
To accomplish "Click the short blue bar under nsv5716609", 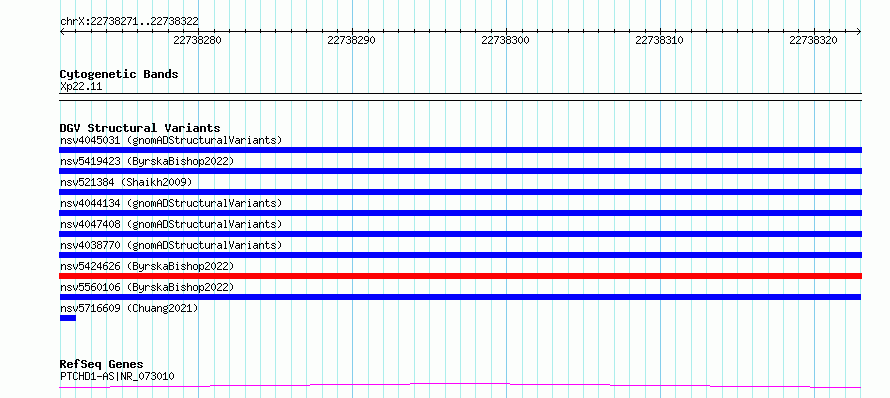I will 68,318.
